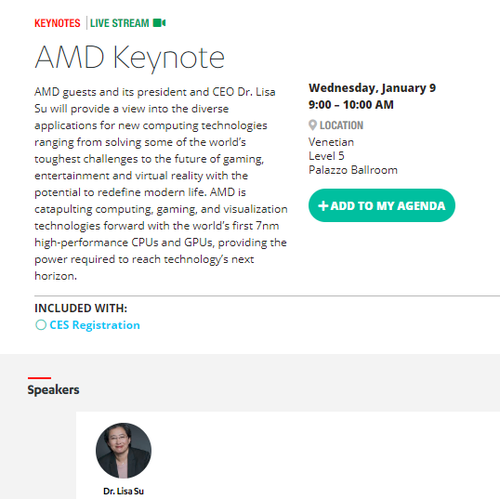Click the Level 5 floor text
The width and height of the screenshot is (500, 499).
click(326, 156)
